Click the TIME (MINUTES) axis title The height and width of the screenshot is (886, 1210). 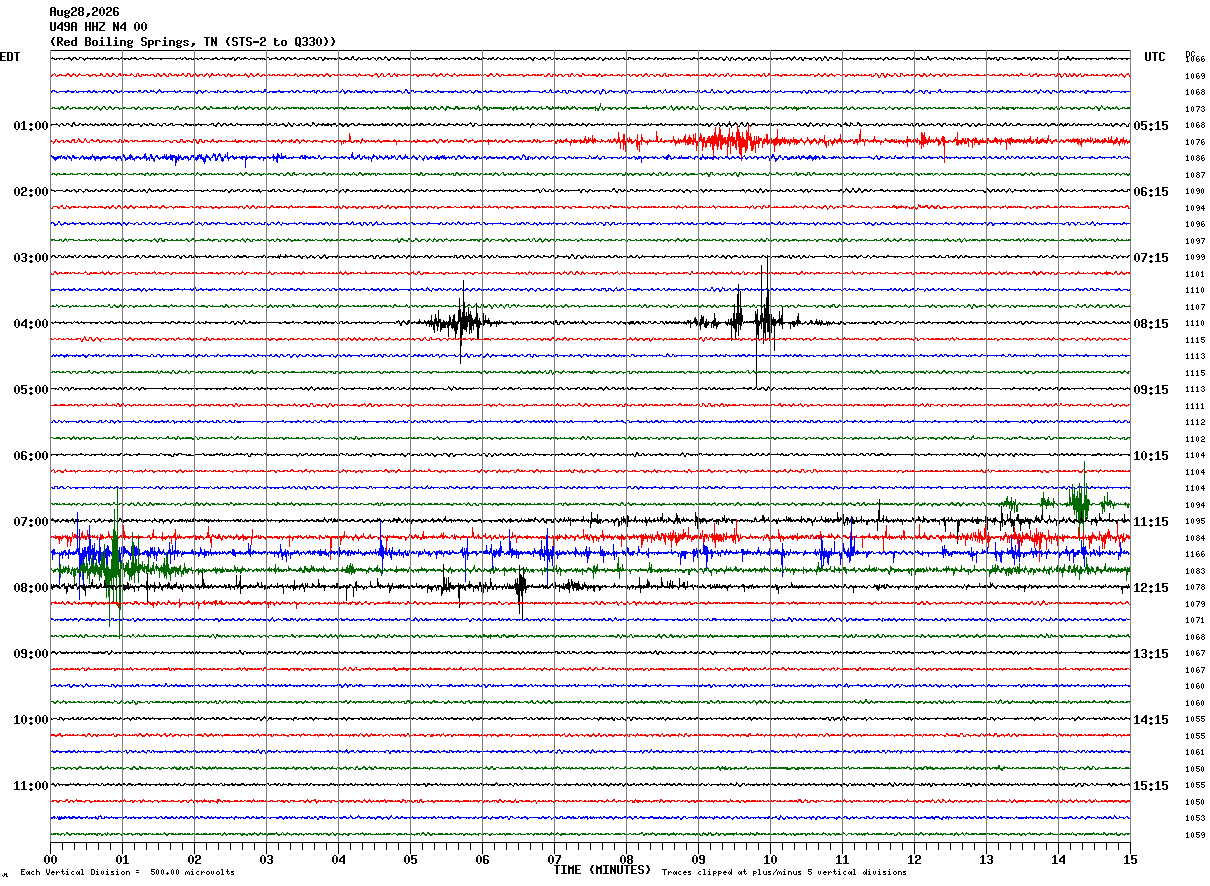602,870
